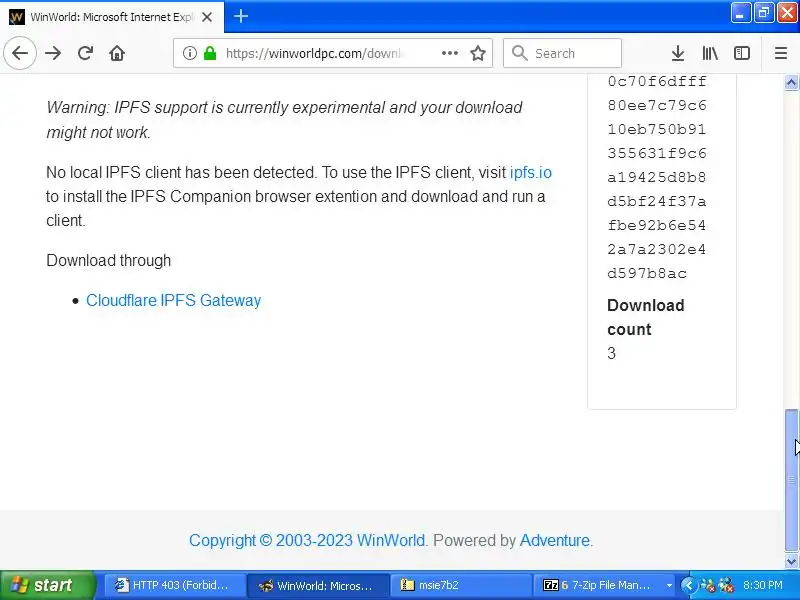Open the Downloads panel arrow

[x=678, y=53]
